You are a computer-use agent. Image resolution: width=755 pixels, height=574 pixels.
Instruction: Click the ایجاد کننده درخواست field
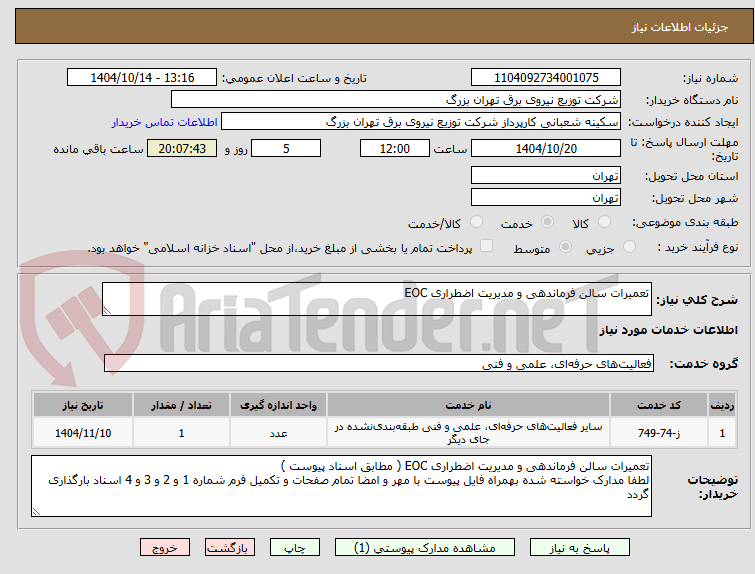(x=421, y=122)
